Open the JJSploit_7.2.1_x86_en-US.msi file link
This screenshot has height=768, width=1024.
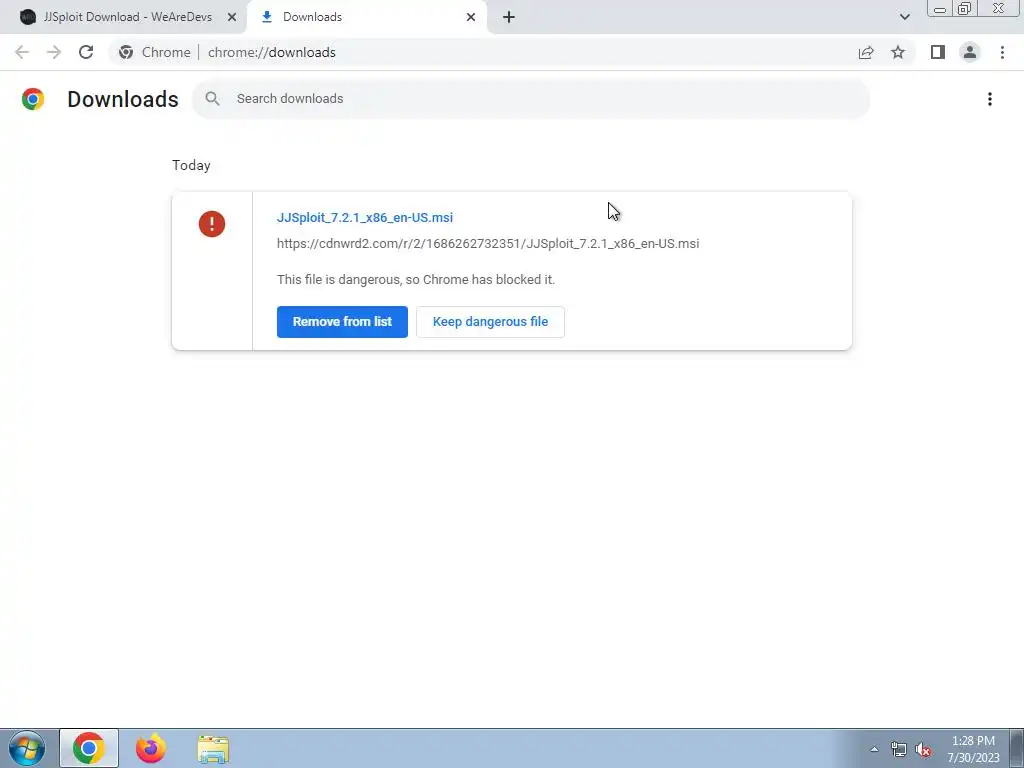click(365, 217)
